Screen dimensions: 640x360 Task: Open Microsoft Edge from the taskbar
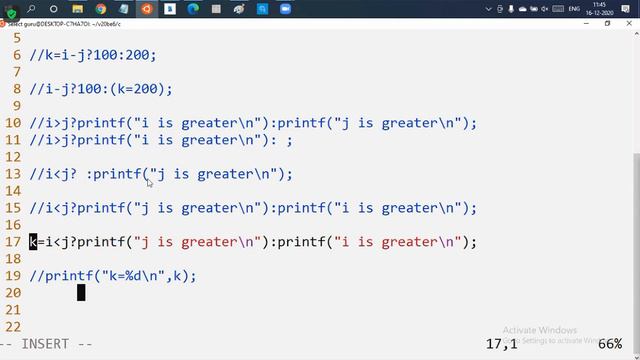click(193, 9)
